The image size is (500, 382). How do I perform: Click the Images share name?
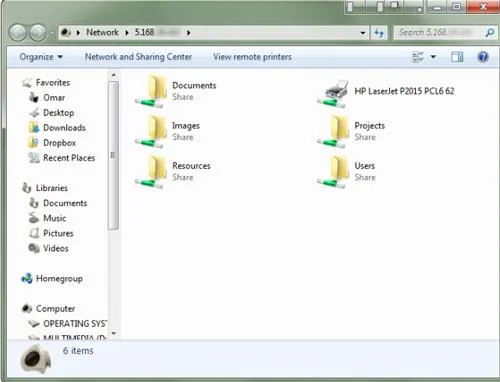pyautogui.click(x=186, y=126)
